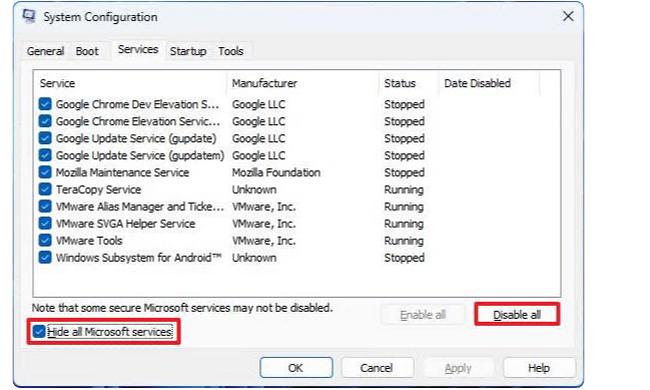Click the OK button

click(296, 368)
